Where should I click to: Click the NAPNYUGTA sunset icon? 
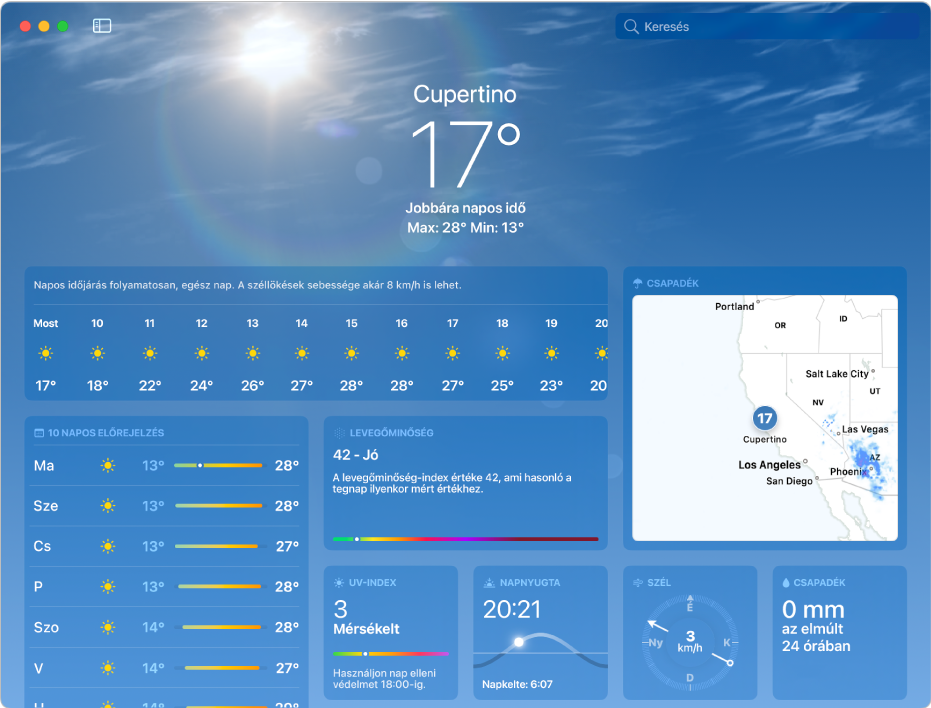click(x=489, y=583)
